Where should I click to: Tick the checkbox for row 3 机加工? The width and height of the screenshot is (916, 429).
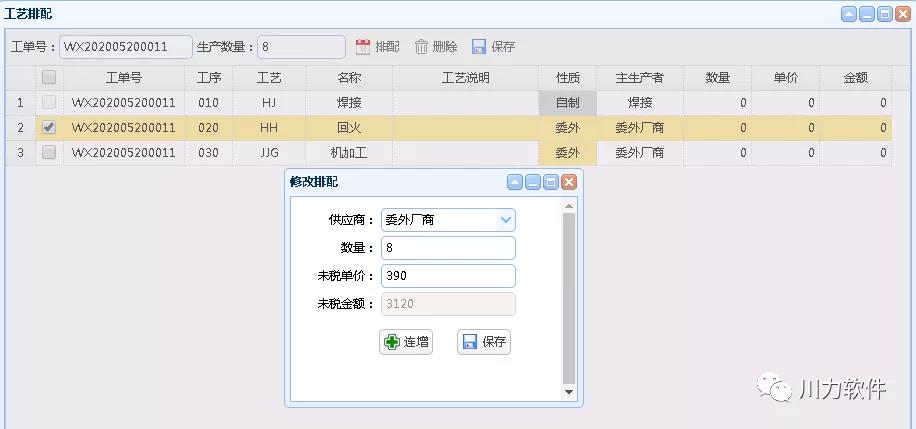pyautogui.click(x=49, y=153)
